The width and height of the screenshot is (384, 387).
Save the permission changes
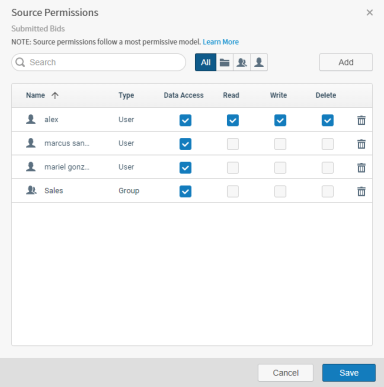coord(349,373)
